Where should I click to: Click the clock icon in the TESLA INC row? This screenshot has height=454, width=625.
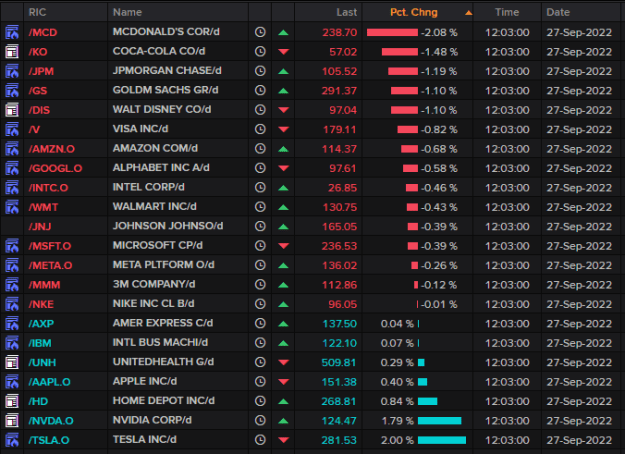(x=260, y=440)
